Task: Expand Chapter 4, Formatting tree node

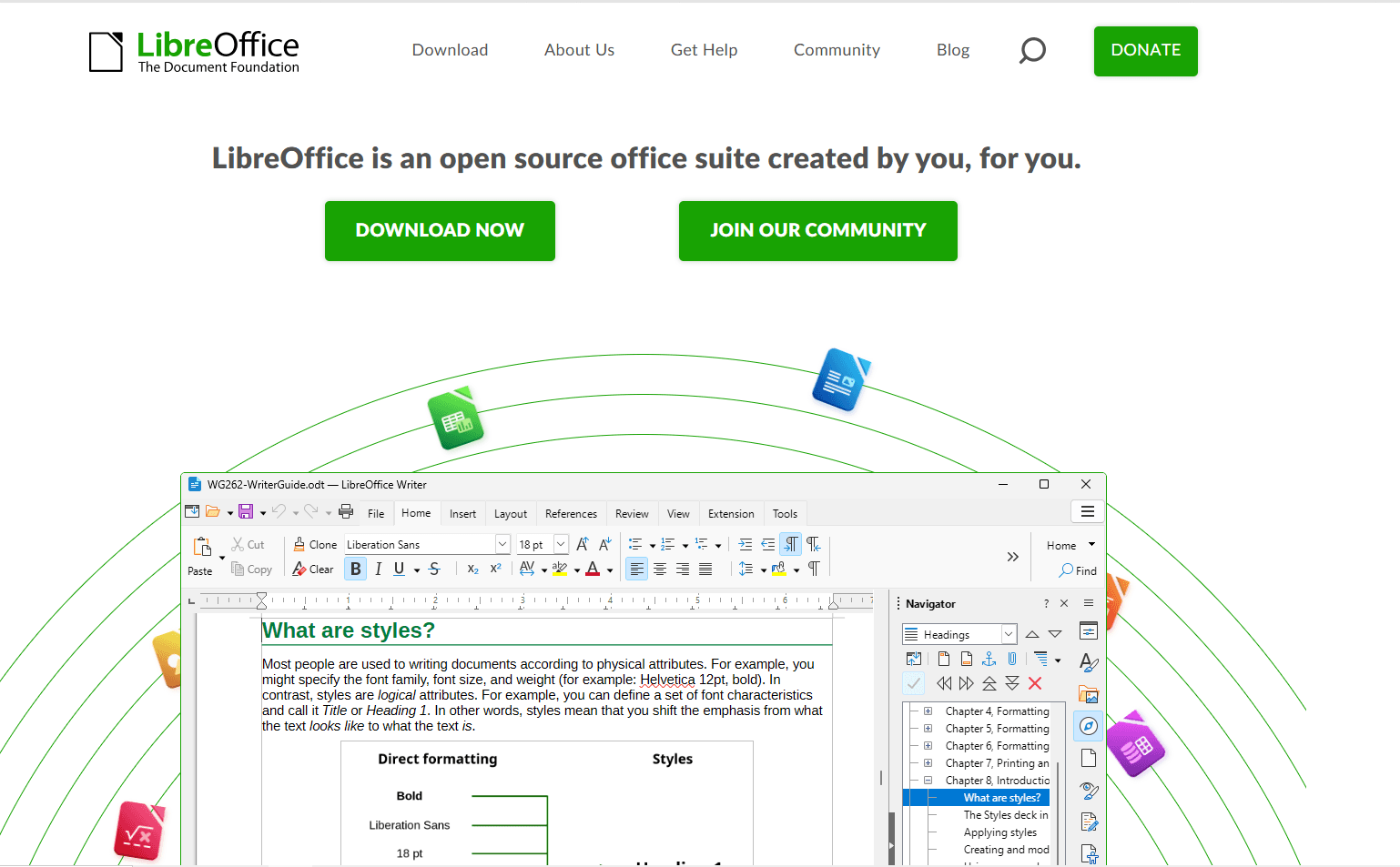Action: (928, 711)
